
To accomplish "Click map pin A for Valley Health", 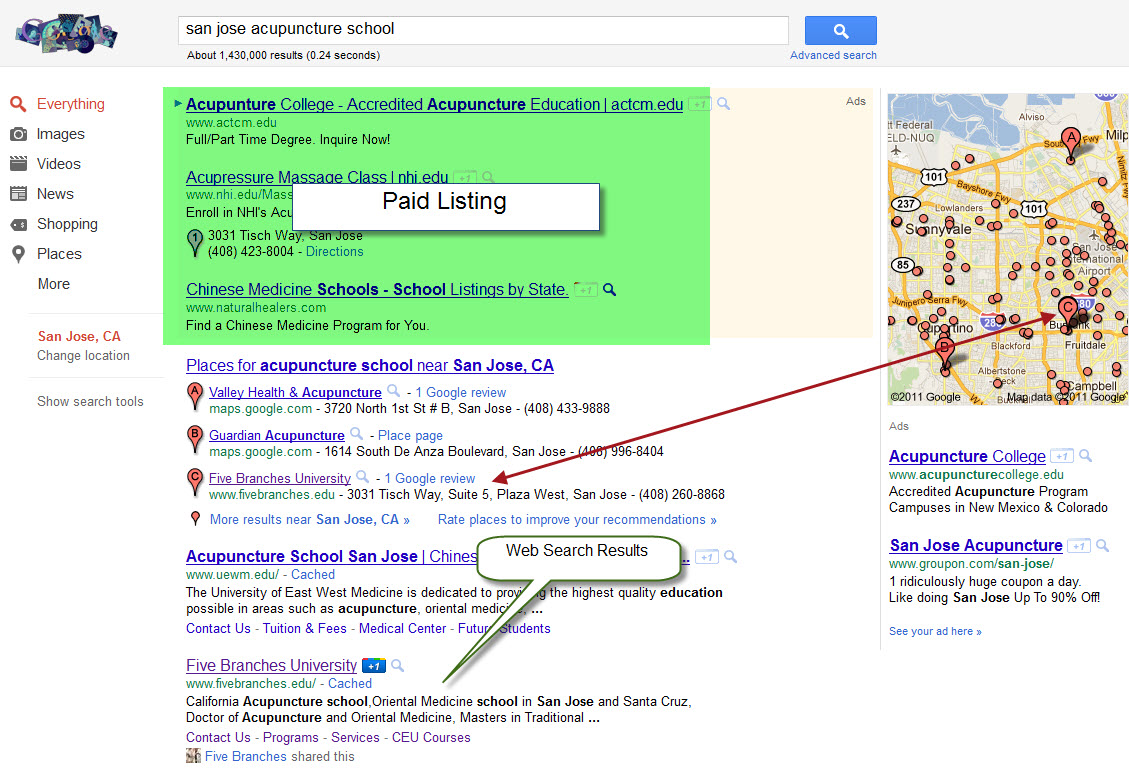I will point(194,396).
